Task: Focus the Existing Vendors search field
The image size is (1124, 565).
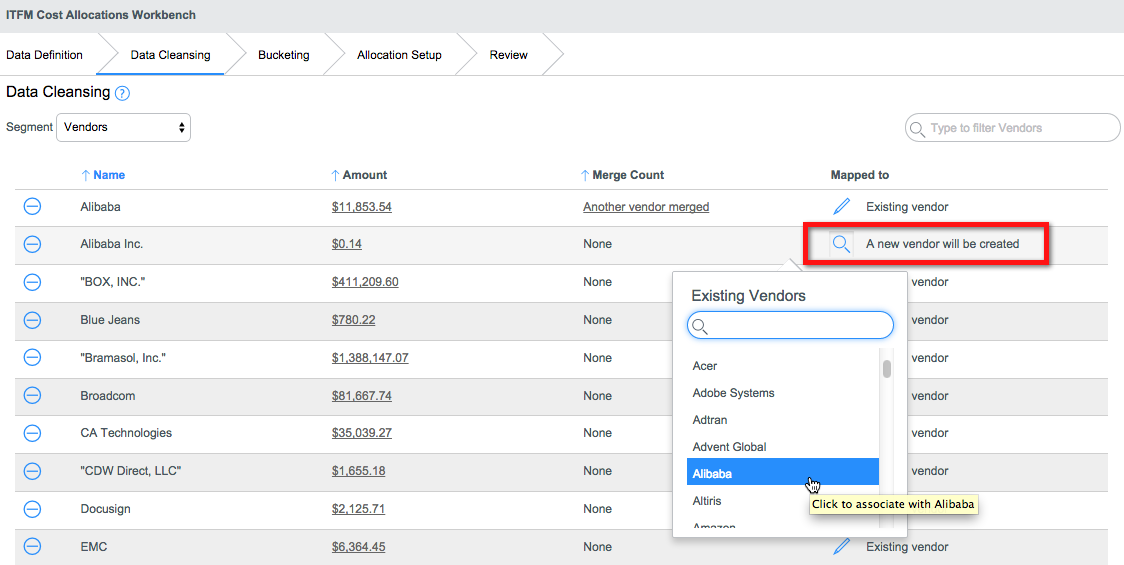Action: coord(791,326)
